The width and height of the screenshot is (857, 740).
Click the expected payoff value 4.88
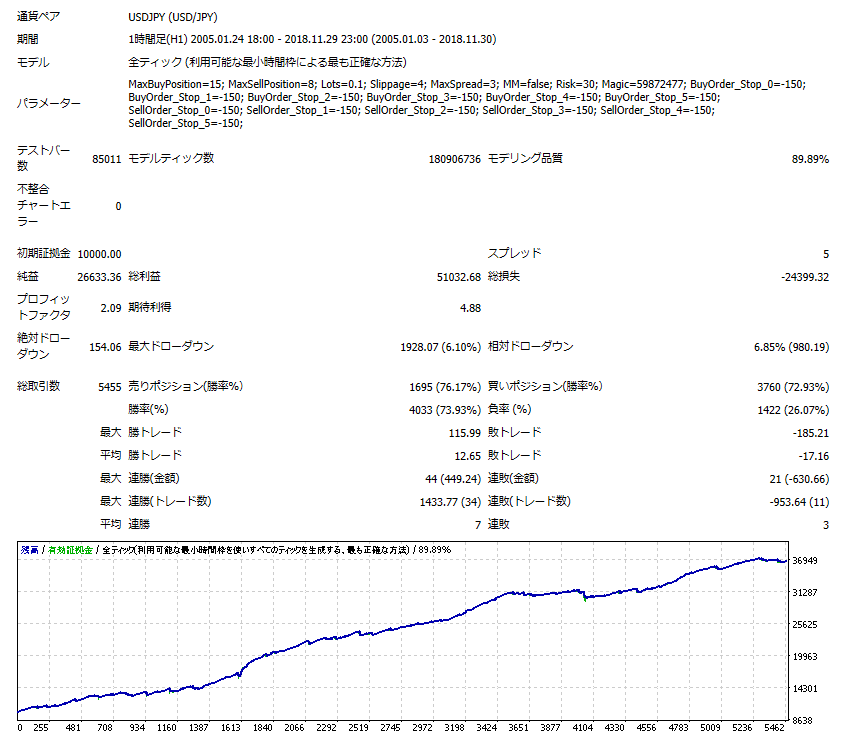[x=471, y=308]
